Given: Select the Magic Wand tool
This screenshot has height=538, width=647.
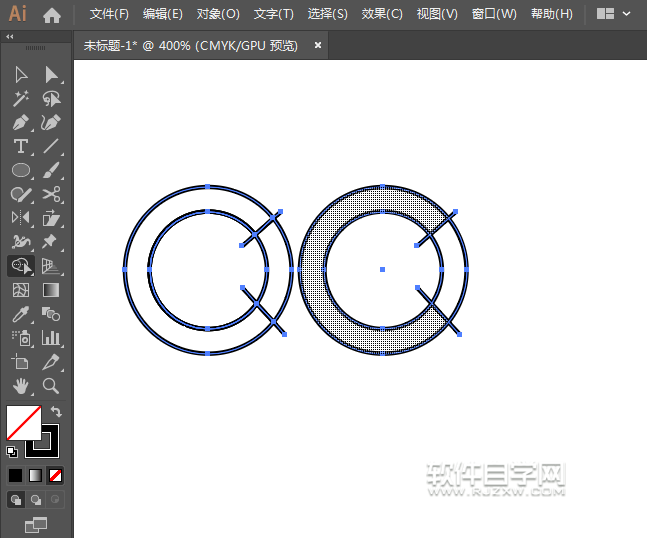Looking at the screenshot, I should click(x=21, y=99).
